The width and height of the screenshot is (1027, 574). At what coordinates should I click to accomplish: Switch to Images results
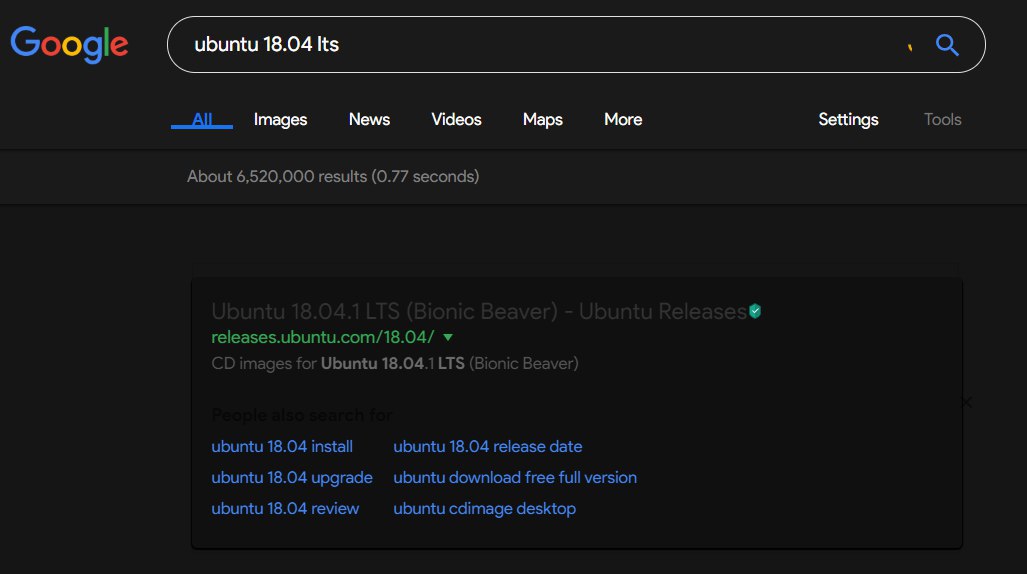[280, 119]
